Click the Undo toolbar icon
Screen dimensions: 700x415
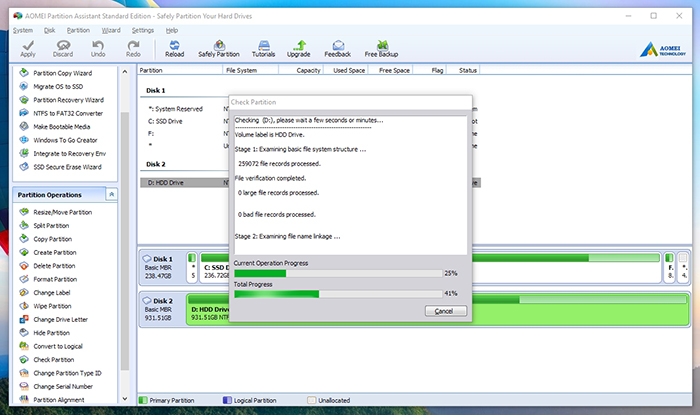[98, 49]
